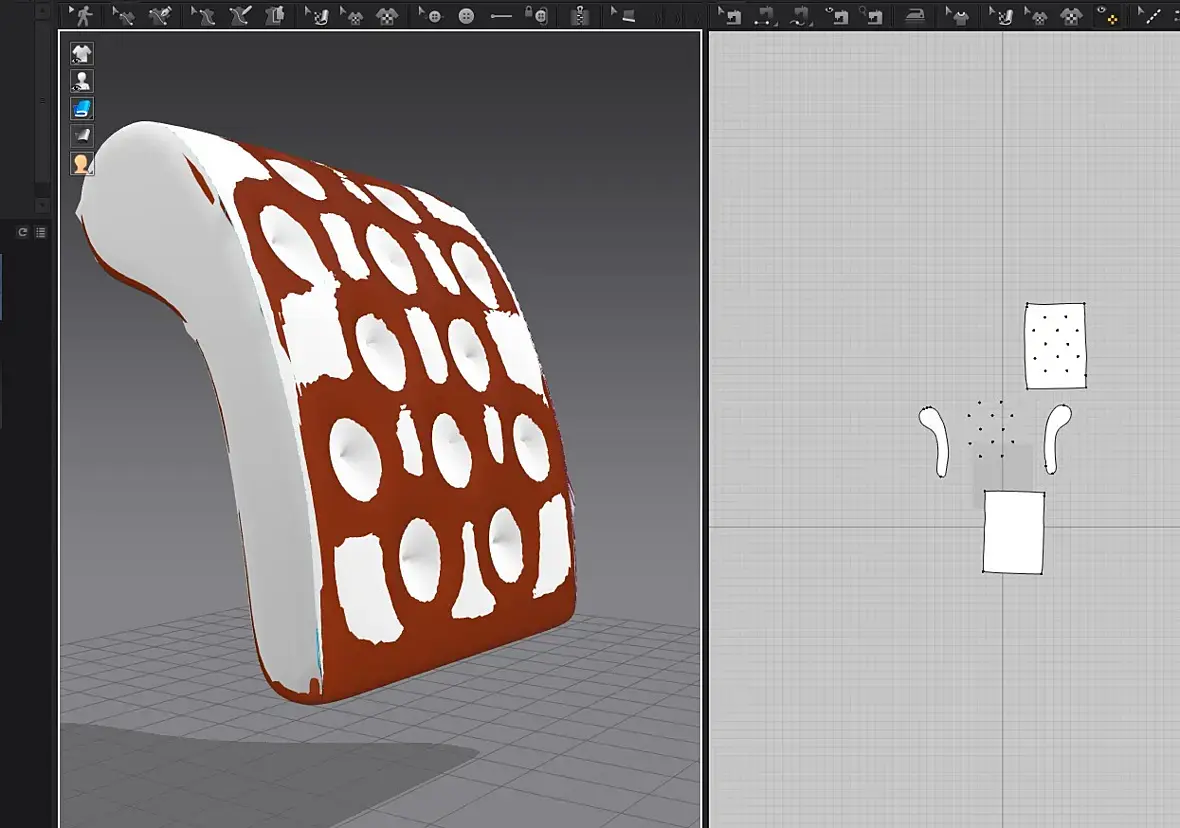Start Simulate tool in 3D toolbar
Screen dimensions: 1180x828
tap(82, 14)
